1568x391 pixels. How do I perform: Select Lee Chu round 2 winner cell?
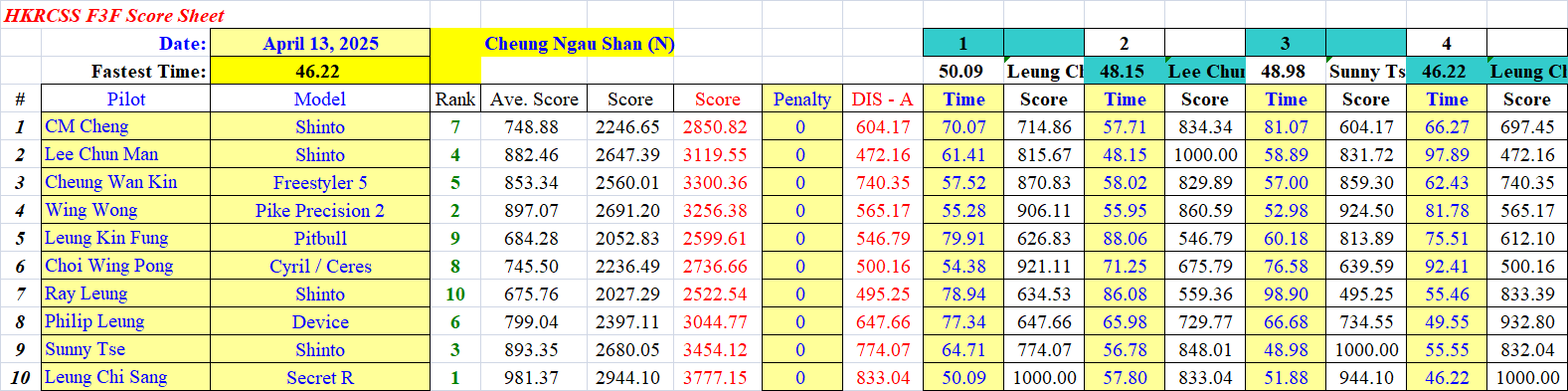(1205, 72)
